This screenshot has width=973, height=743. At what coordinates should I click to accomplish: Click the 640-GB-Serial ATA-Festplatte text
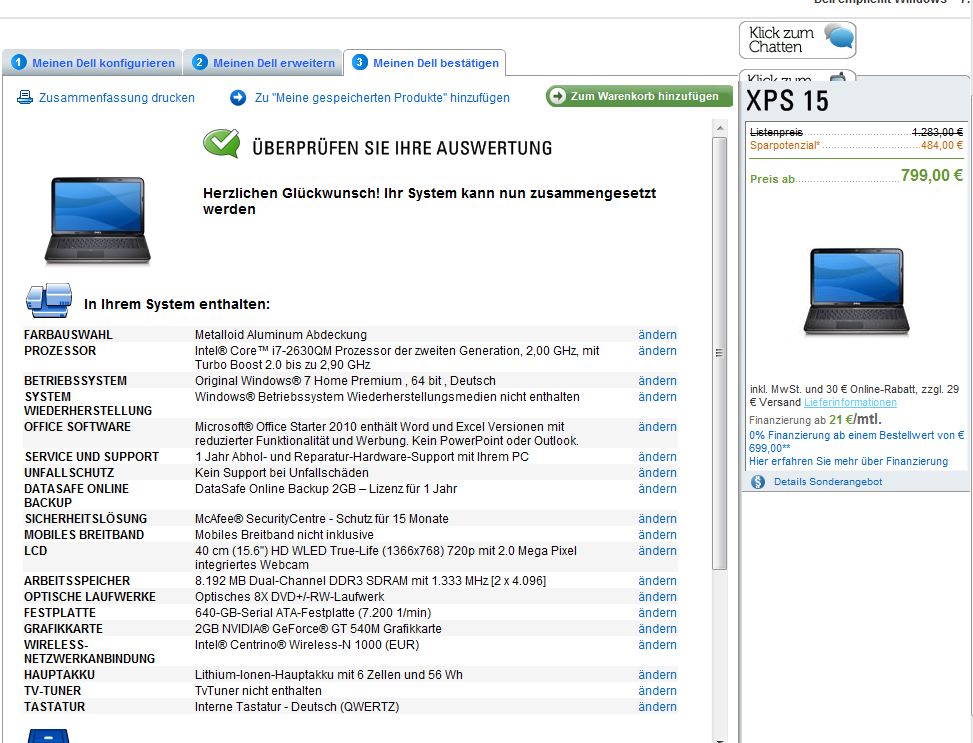[x=313, y=613]
